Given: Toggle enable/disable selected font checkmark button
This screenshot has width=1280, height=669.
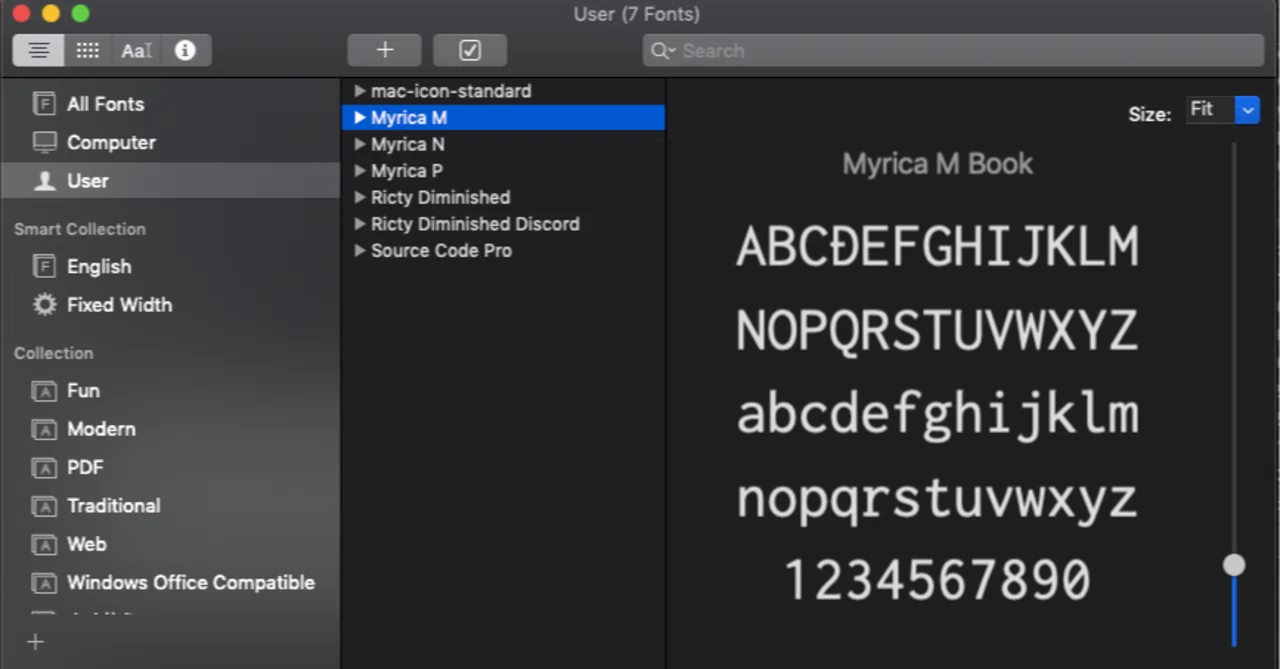Looking at the screenshot, I should tap(470, 50).
